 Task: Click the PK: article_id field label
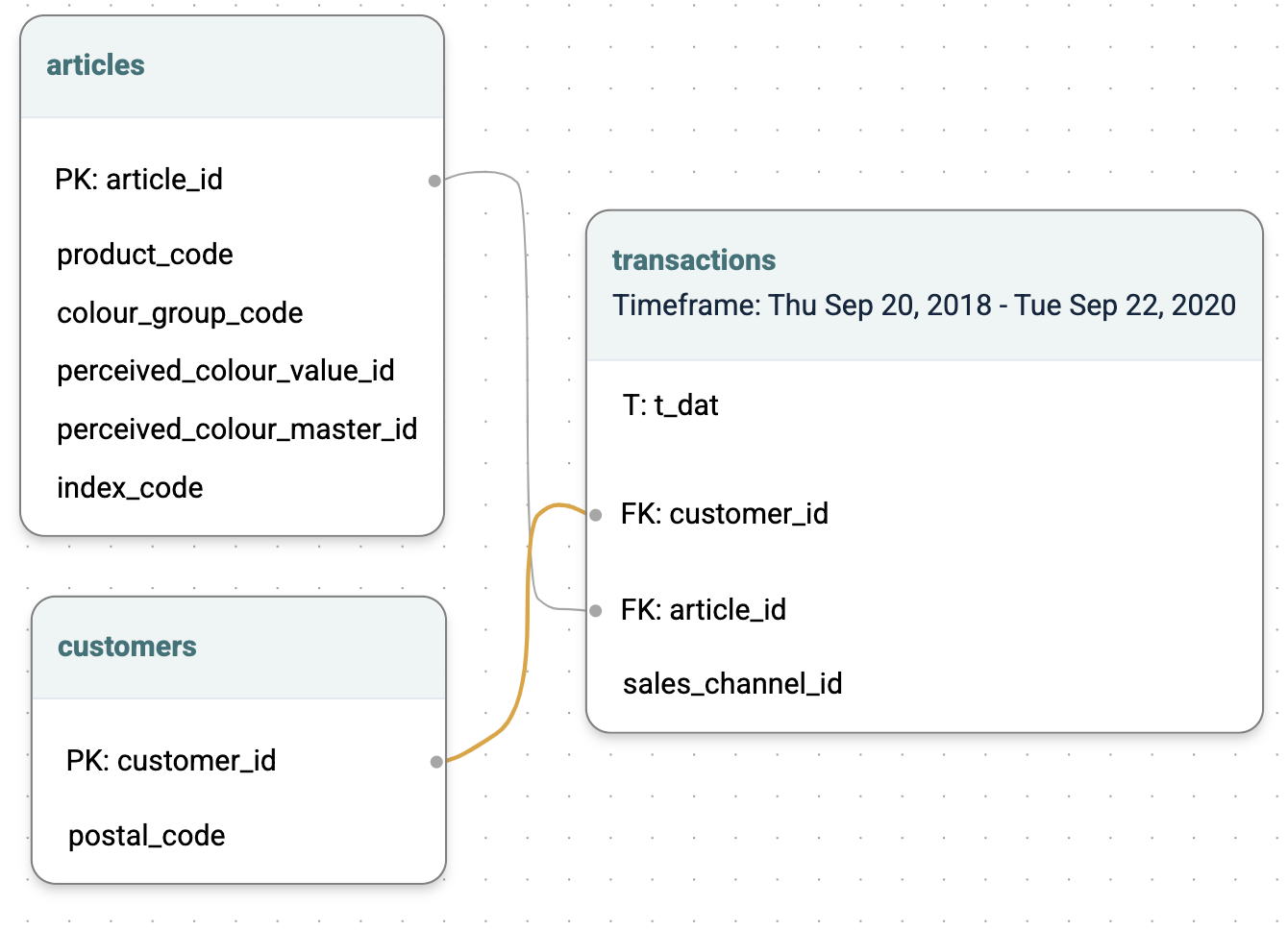click(x=138, y=180)
